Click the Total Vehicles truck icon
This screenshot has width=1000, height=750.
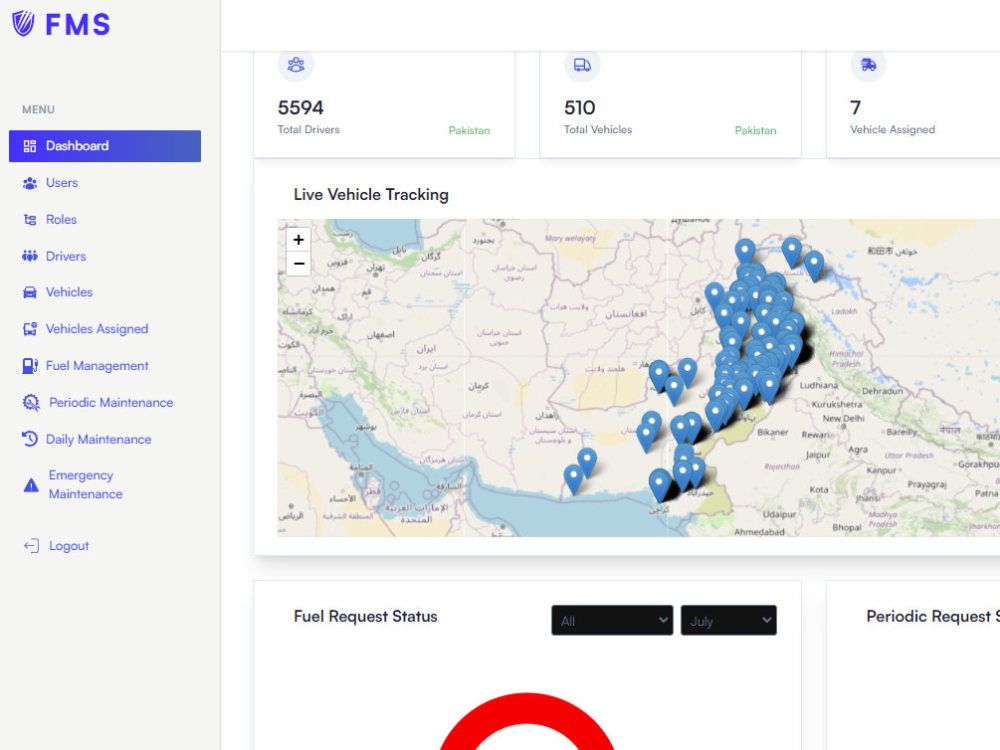pos(582,64)
